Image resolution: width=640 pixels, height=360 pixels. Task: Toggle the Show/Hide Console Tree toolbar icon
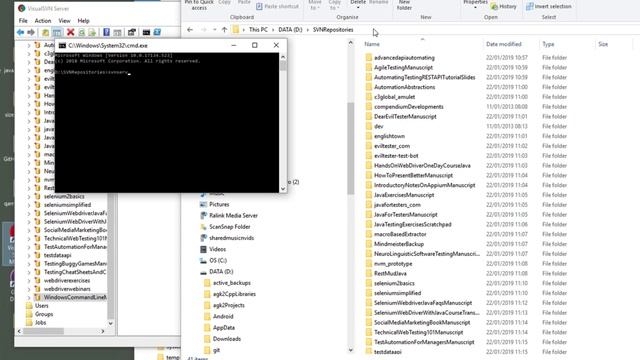click(57, 32)
